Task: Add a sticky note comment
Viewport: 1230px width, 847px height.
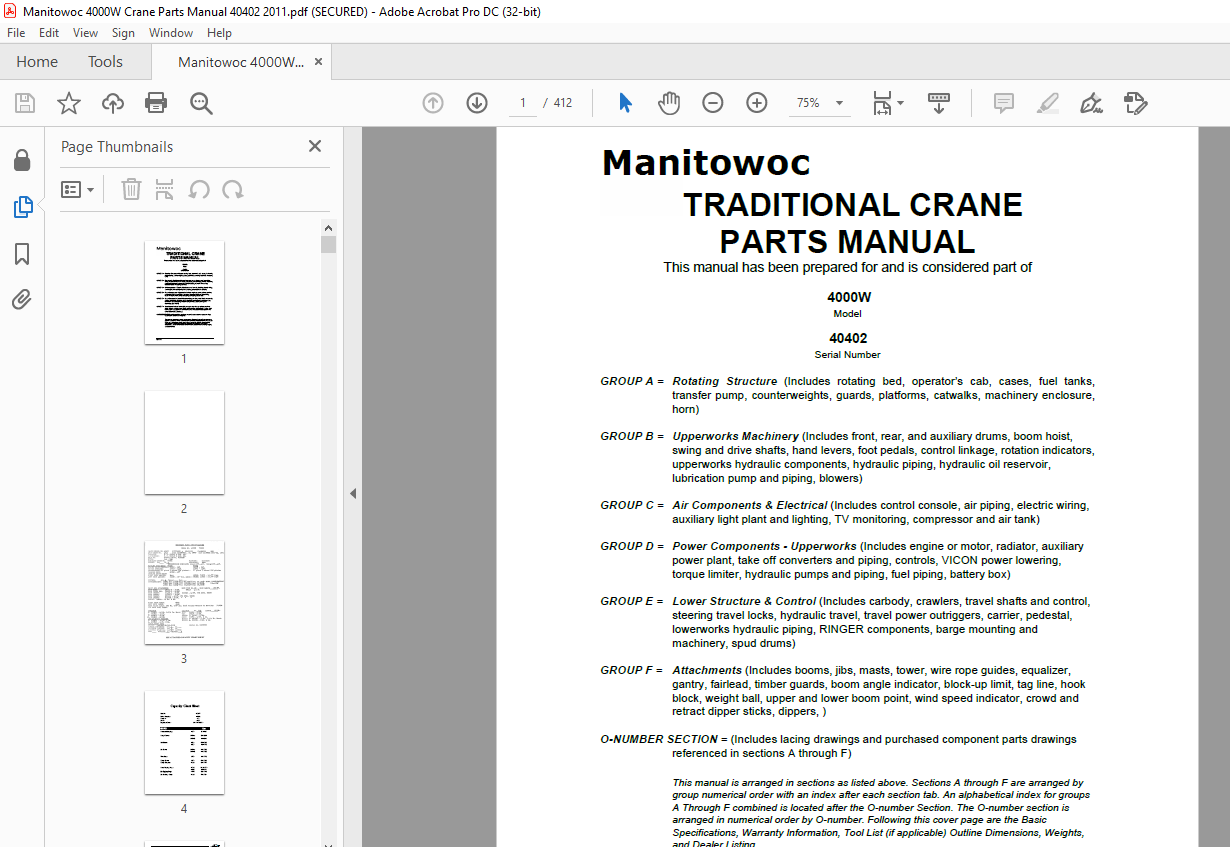Action: click(1003, 103)
